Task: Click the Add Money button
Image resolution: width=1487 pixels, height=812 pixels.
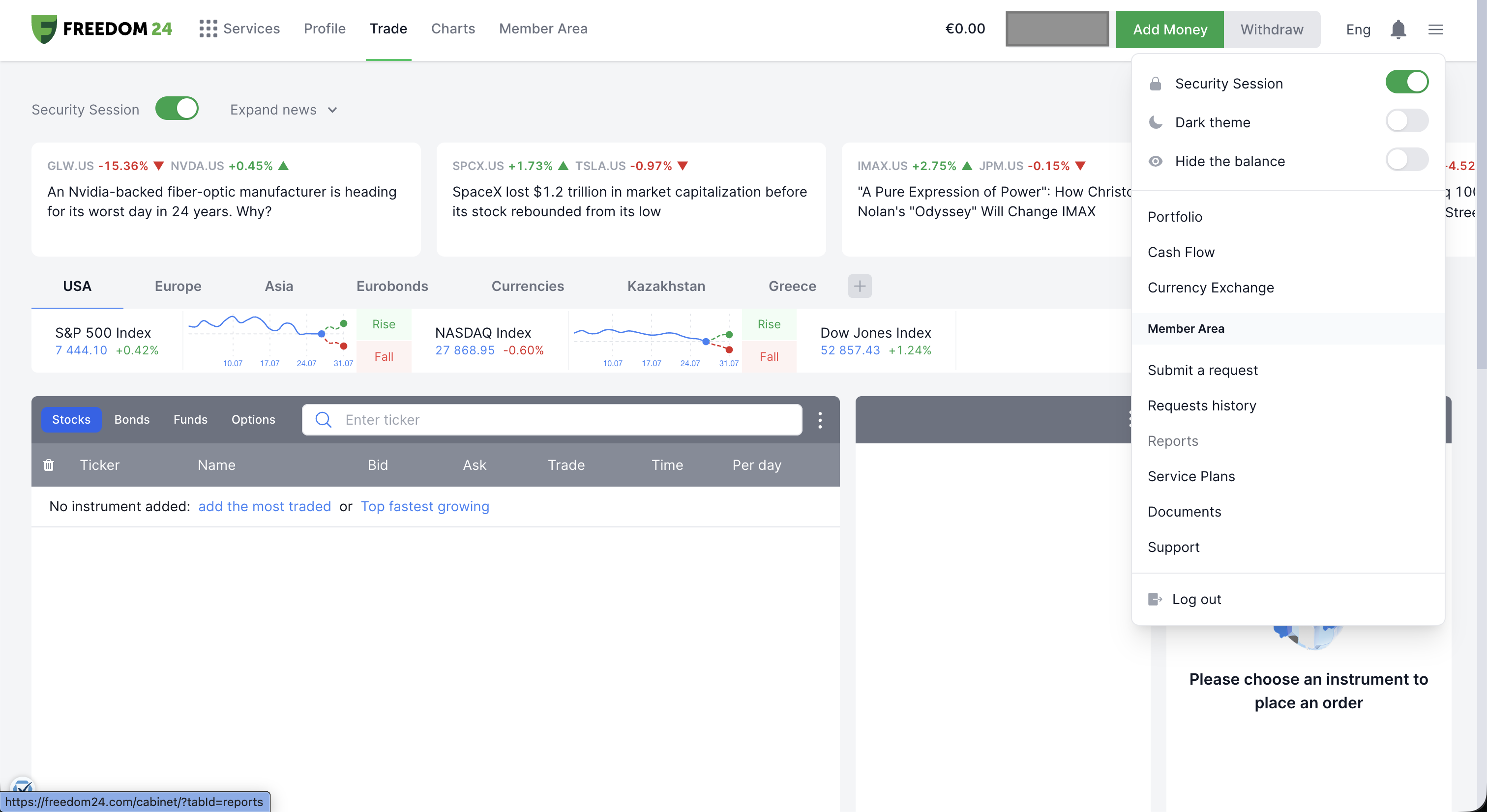Action: coord(1169,29)
